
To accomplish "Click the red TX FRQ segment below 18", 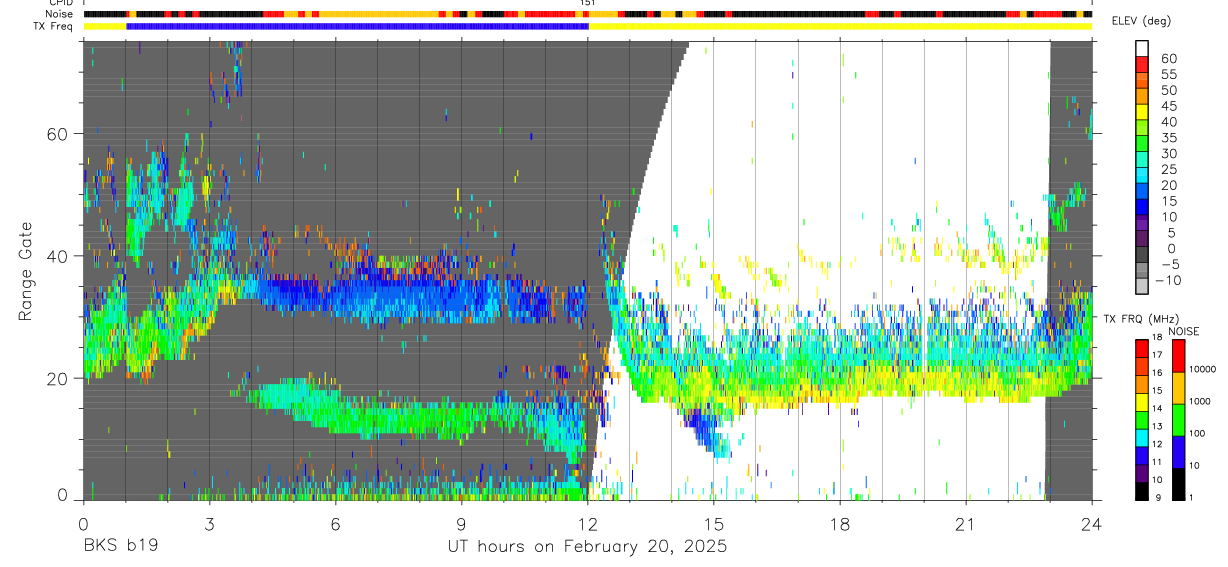I will 1142,348.
